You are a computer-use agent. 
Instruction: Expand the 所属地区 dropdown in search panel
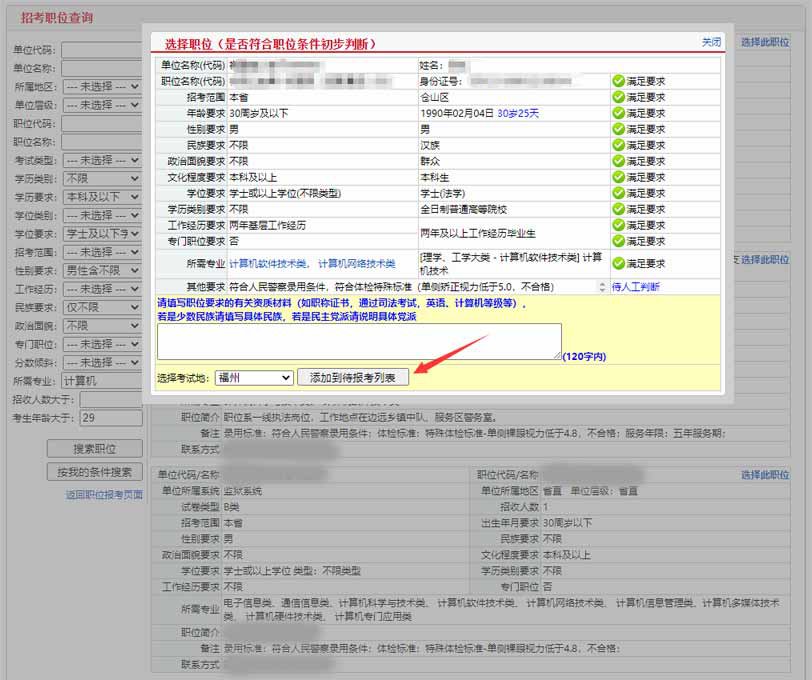pos(102,87)
